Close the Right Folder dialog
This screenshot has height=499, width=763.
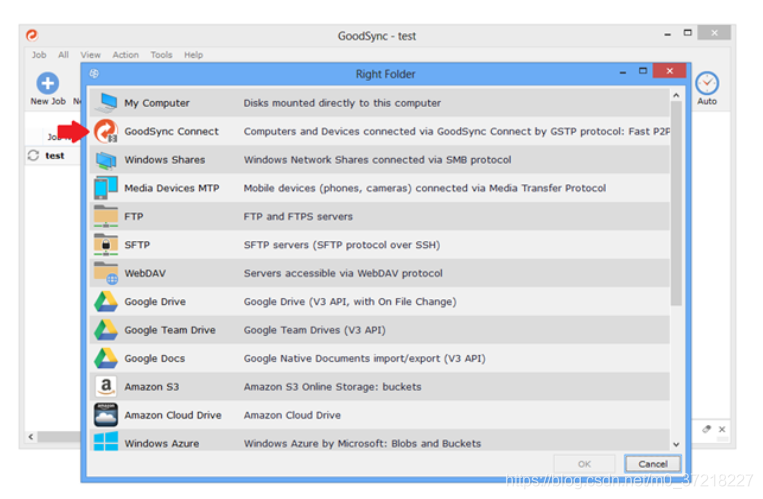pyautogui.click(x=670, y=71)
